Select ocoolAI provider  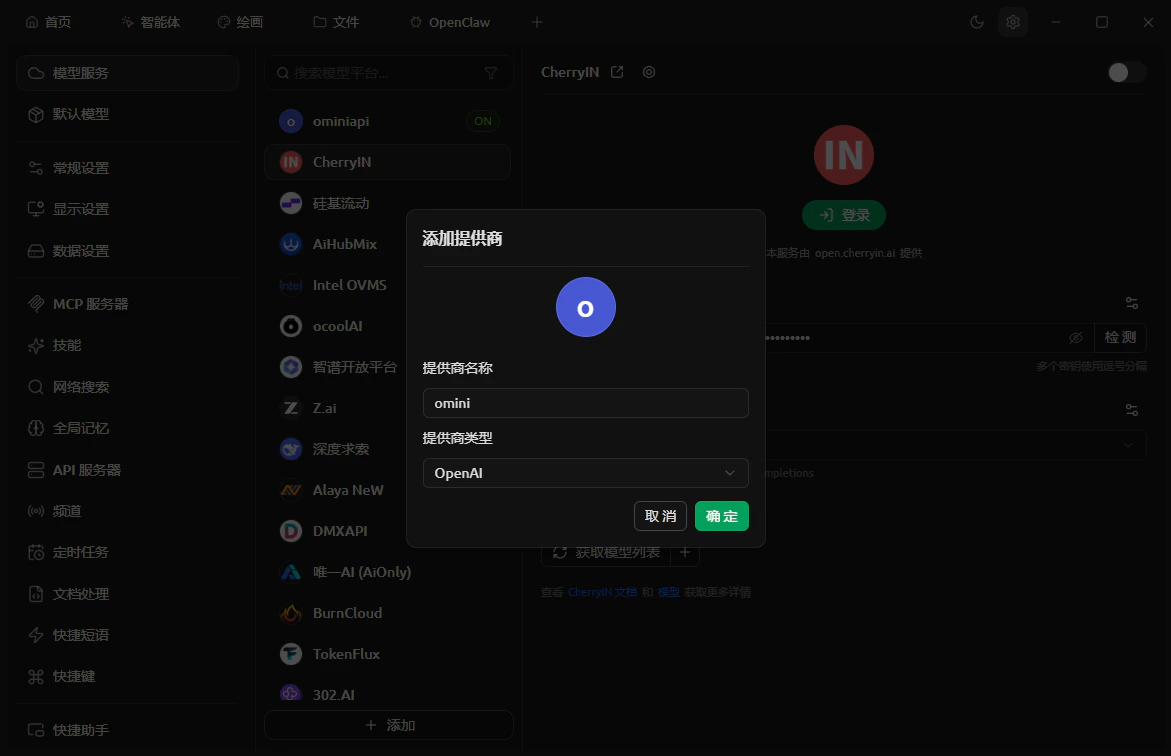point(388,326)
